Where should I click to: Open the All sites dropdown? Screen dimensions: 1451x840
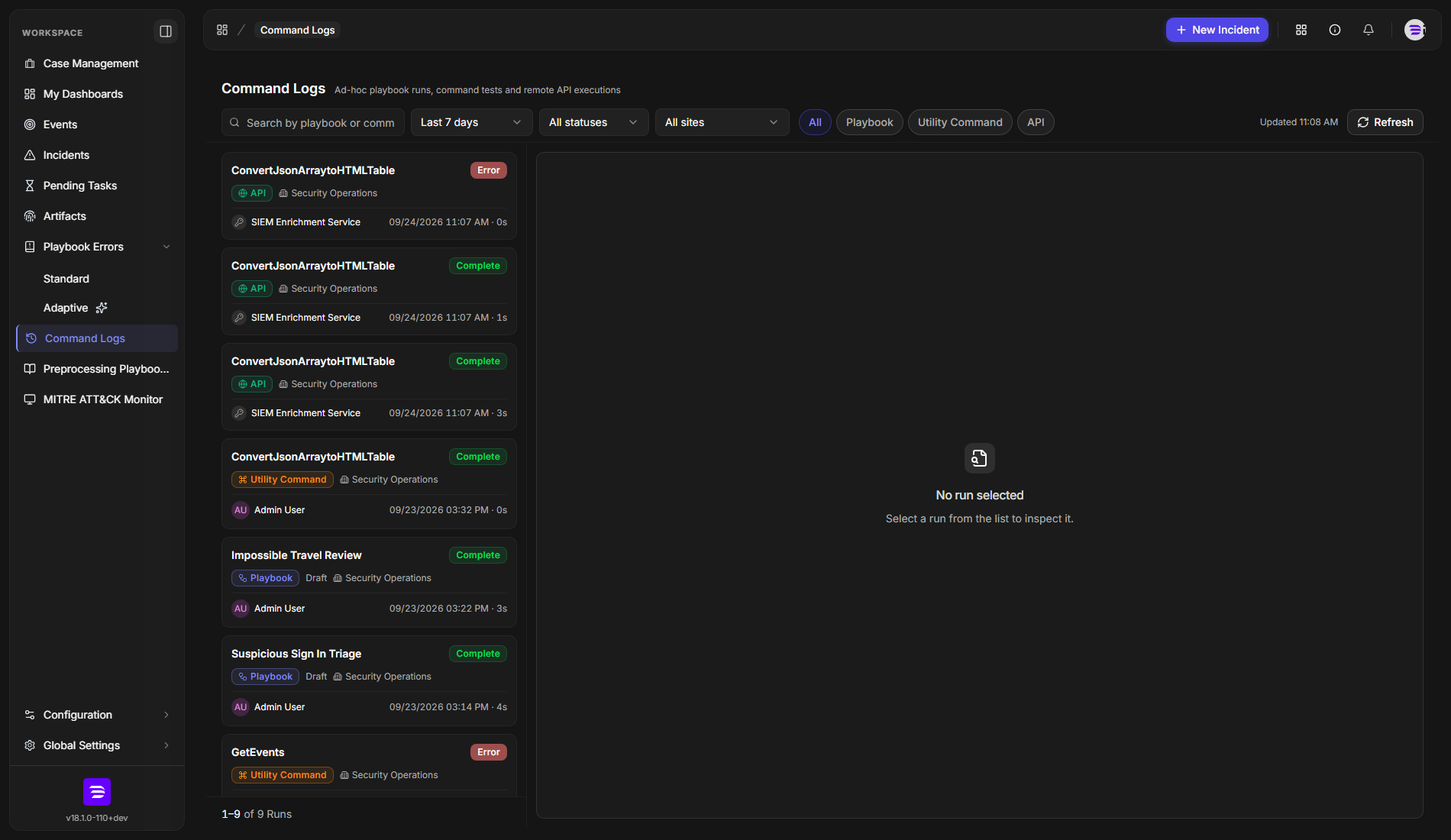point(722,122)
